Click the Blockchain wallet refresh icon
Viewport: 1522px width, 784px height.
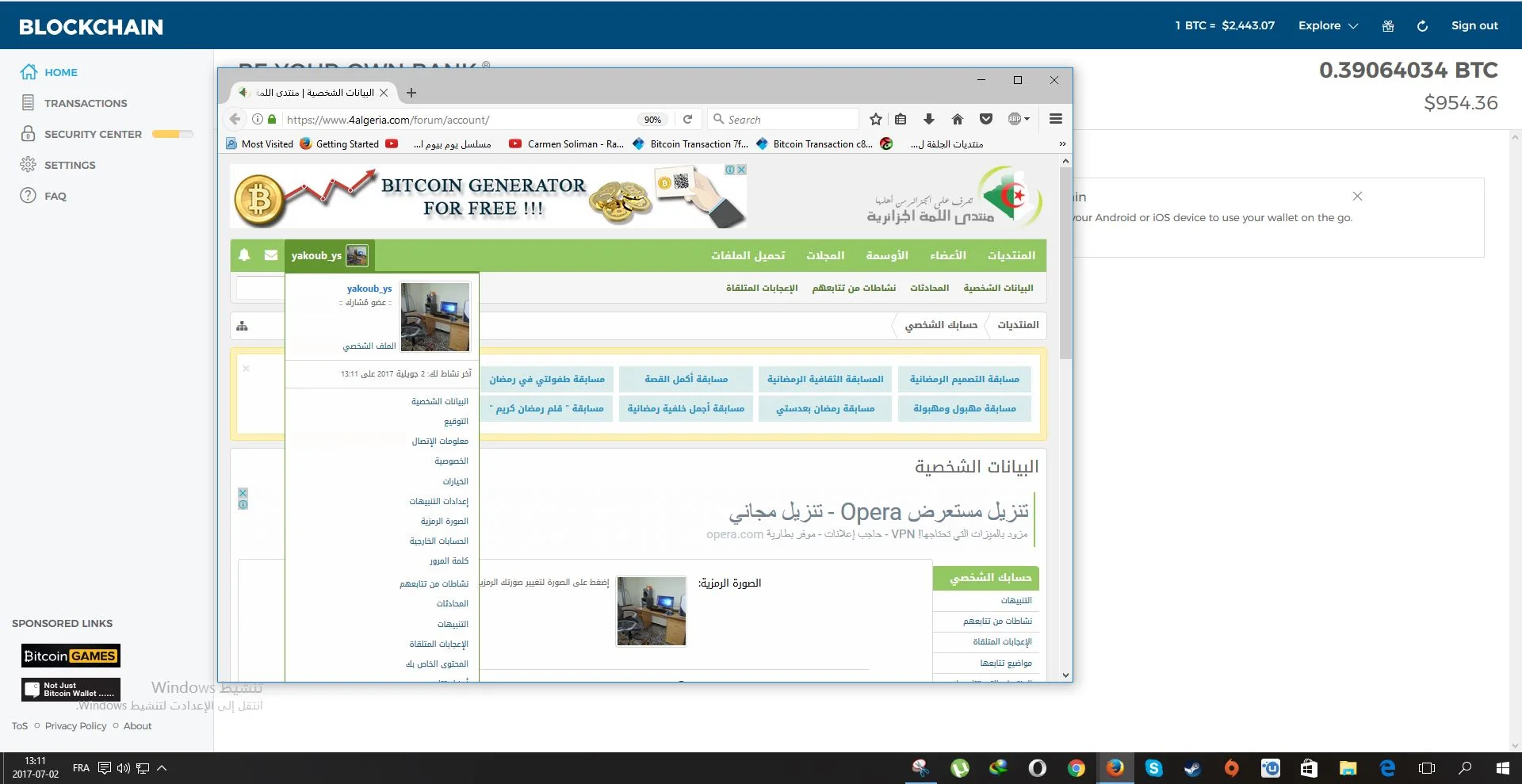tap(1422, 26)
